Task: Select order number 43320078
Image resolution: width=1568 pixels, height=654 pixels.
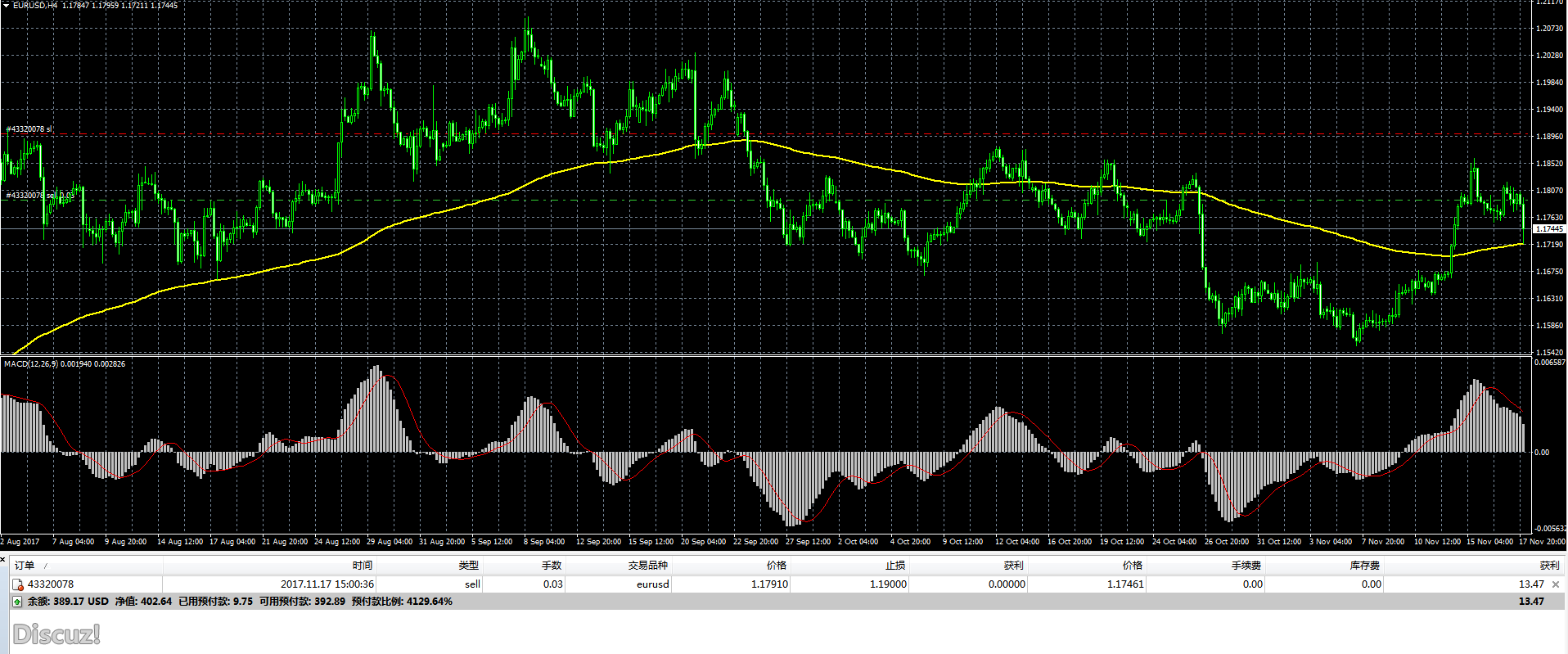Action: click(51, 584)
